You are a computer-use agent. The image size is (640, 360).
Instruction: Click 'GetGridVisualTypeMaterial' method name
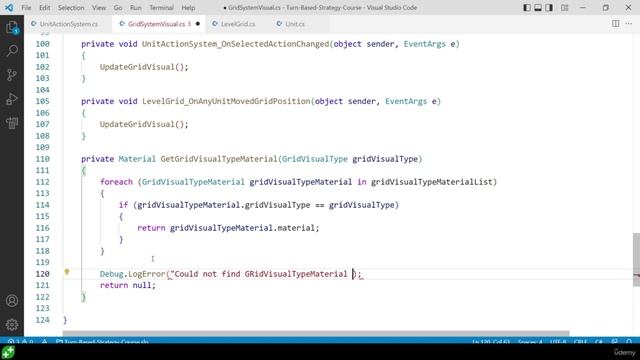tap(219, 159)
